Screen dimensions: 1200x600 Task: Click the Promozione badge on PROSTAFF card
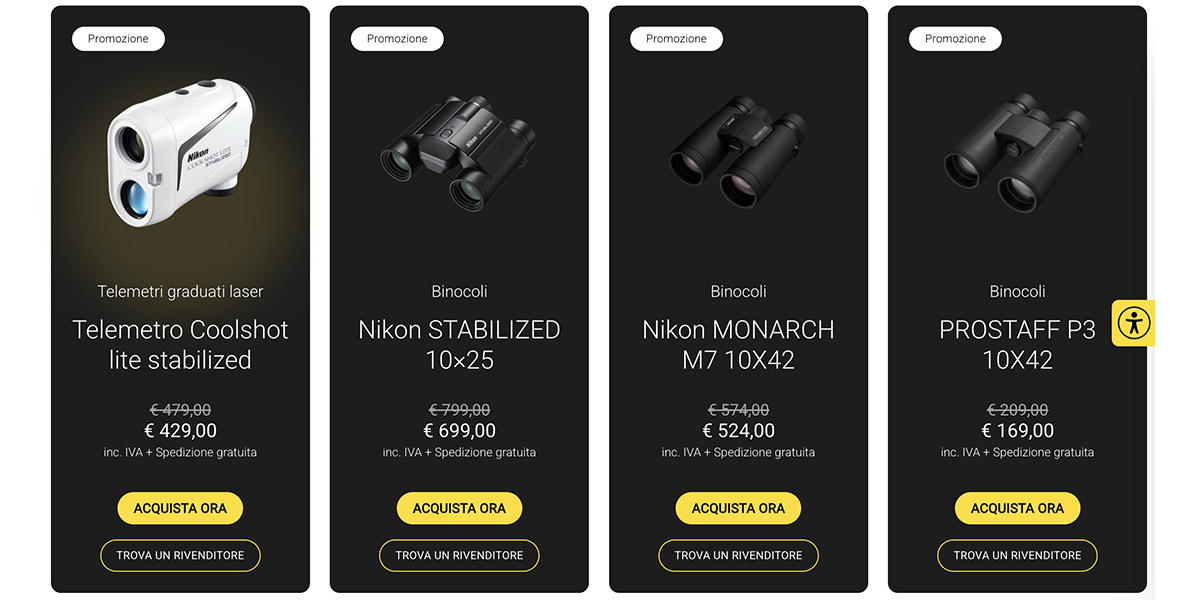point(955,39)
